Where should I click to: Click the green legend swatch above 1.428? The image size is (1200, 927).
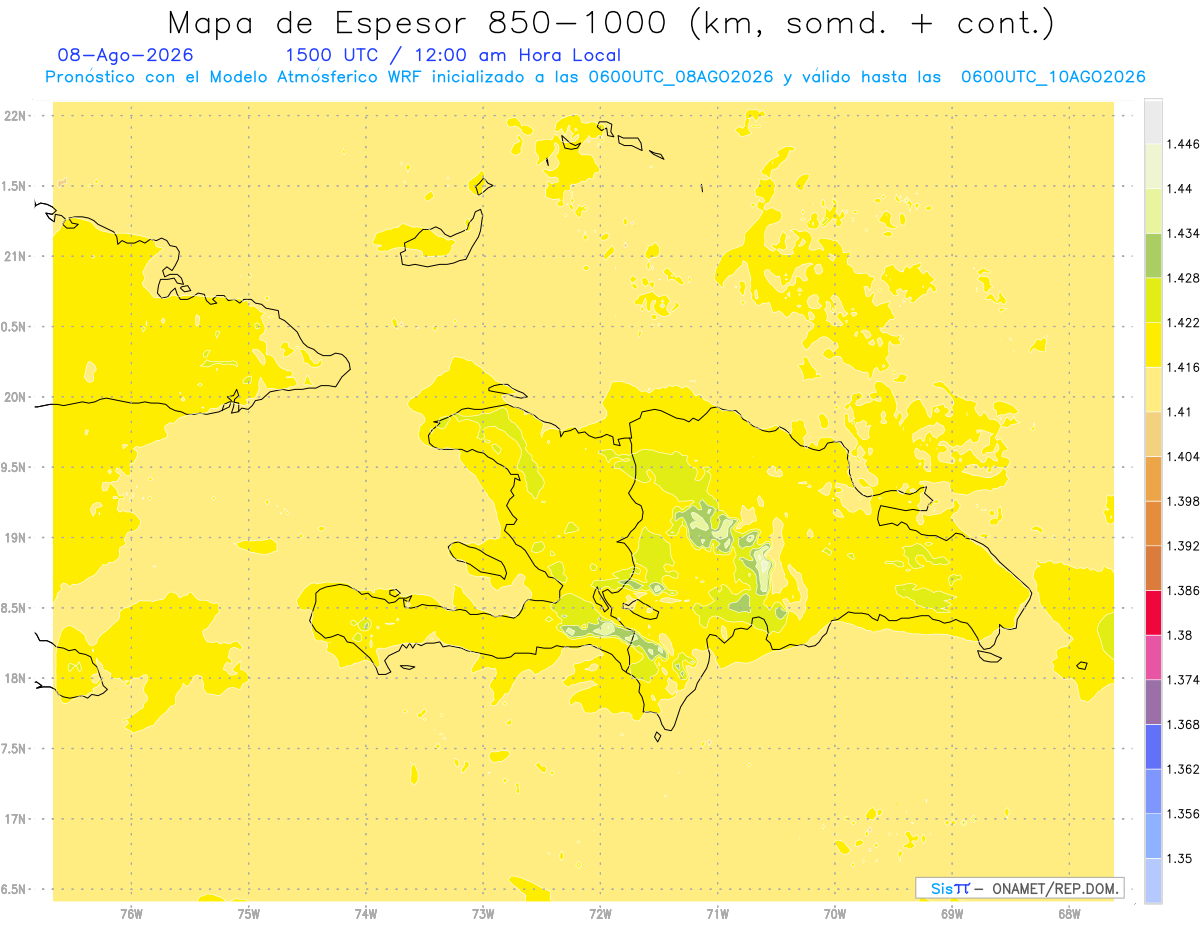point(1153,255)
